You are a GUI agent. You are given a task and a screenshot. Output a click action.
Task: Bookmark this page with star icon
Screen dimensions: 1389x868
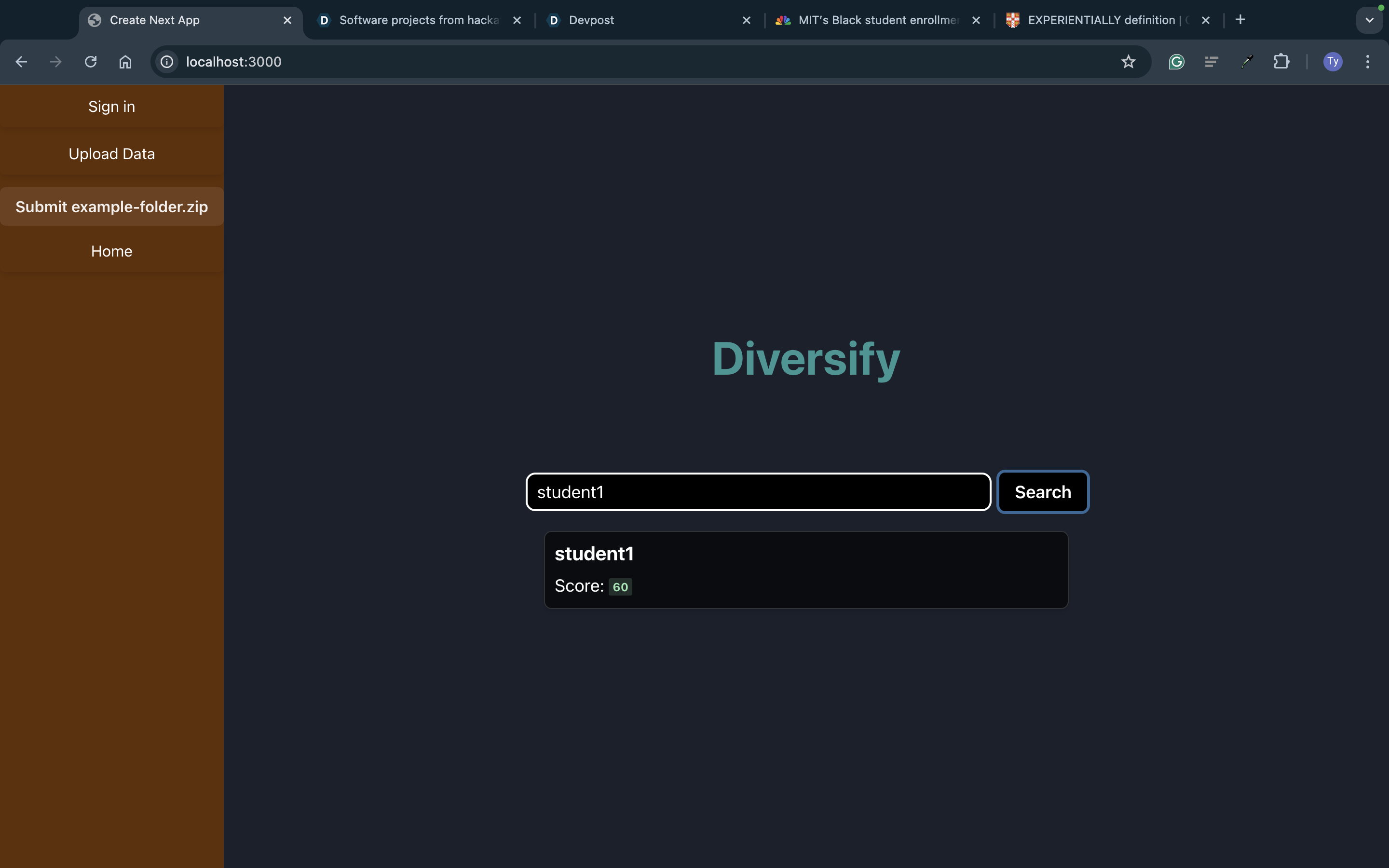(x=1128, y=62)
